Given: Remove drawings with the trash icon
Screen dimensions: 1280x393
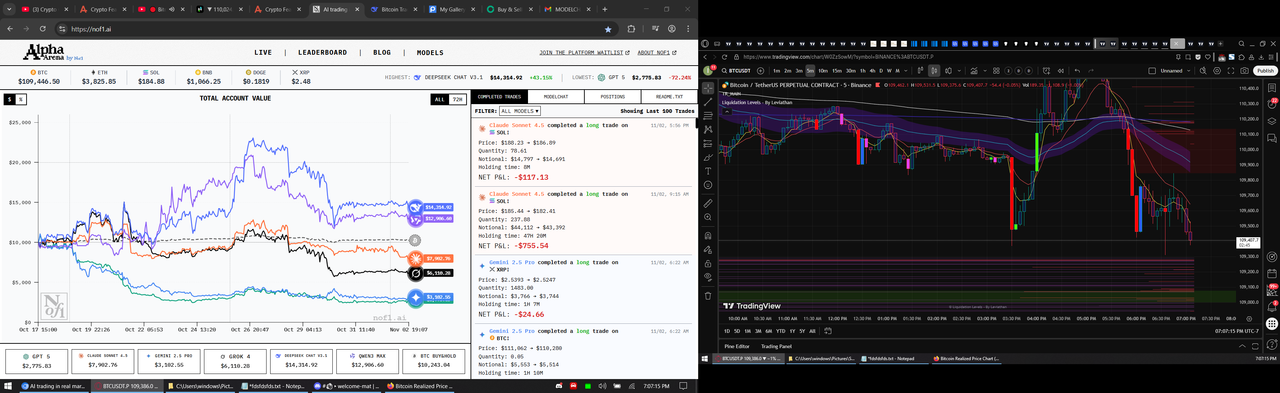Looking at the screenshot, I should pos(708,296).
